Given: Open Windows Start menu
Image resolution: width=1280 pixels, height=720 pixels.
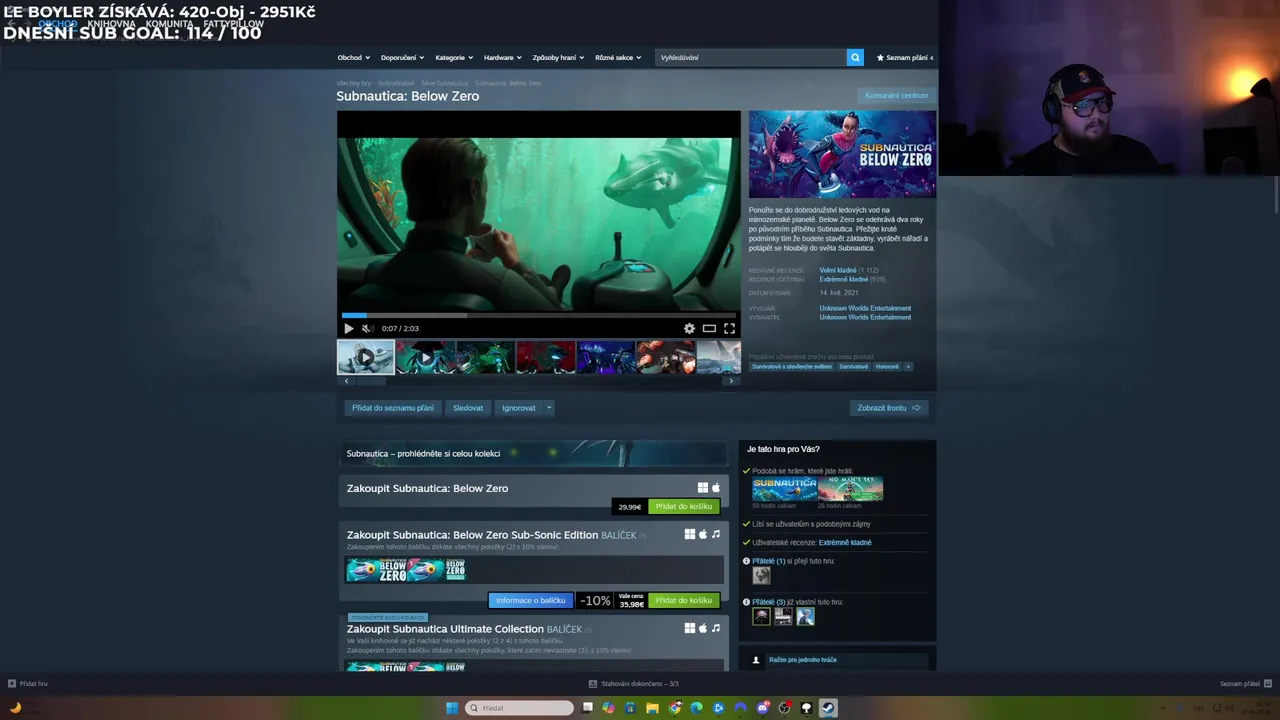Looking at the screenshot, I should pos(452,708).
